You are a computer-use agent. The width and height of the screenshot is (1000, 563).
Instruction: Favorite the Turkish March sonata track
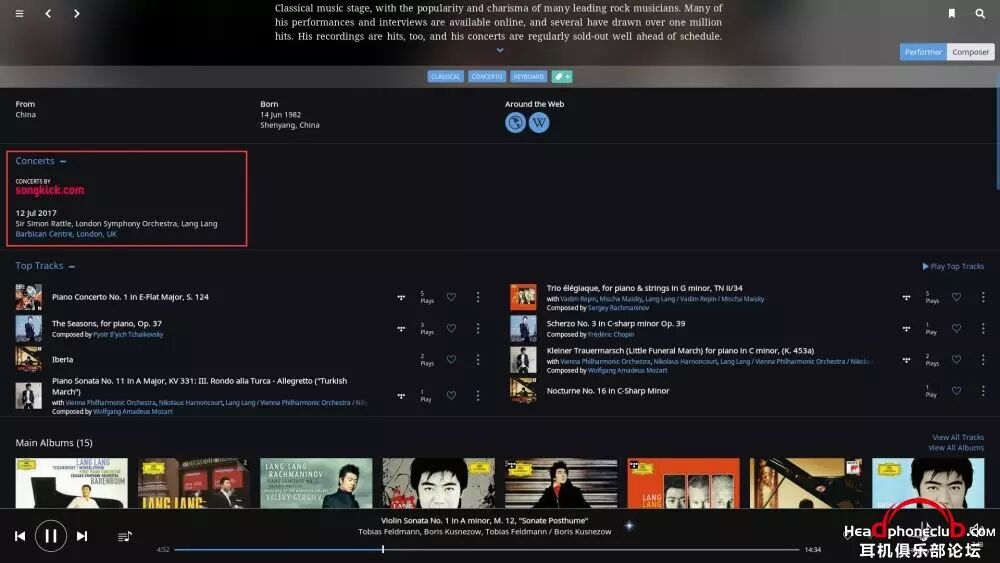[451, 395]
